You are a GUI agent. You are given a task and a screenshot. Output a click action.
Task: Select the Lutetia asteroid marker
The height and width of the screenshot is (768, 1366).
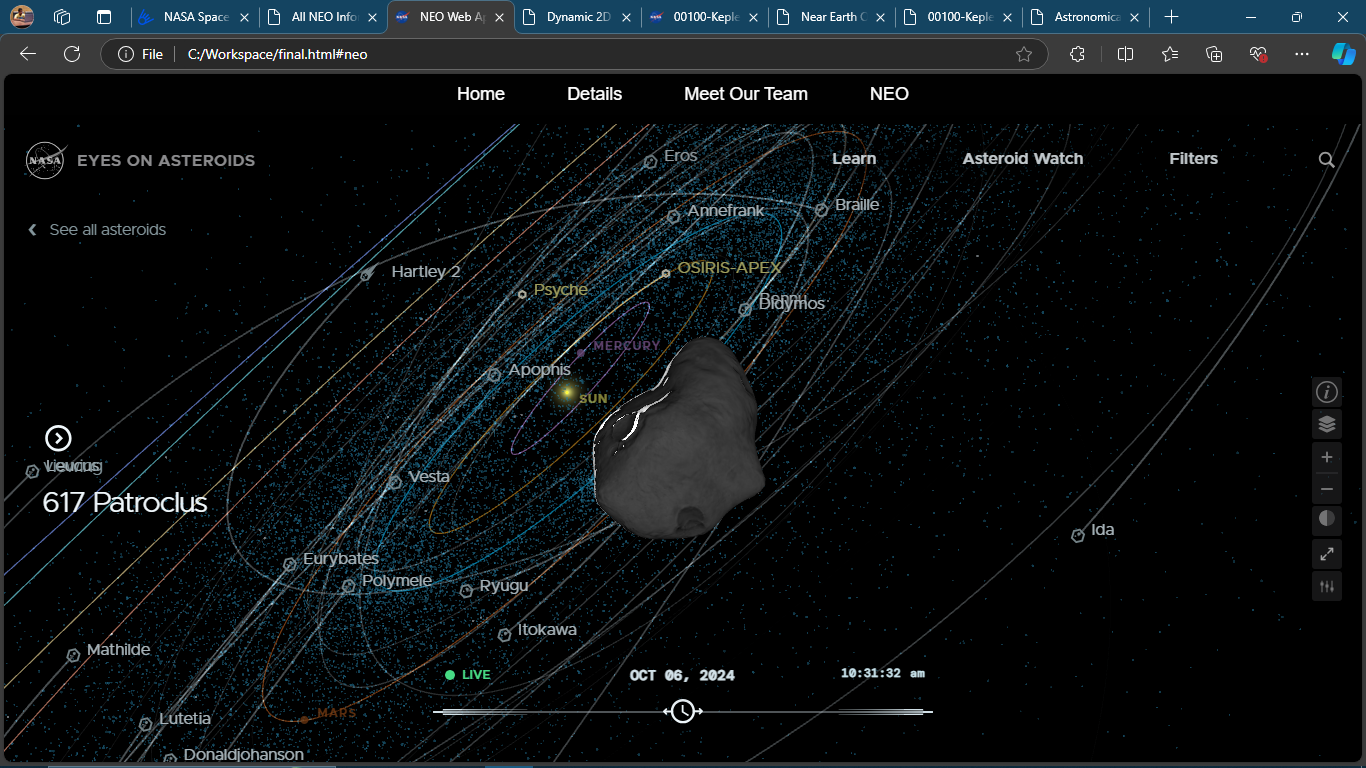(x=145, y=724)
